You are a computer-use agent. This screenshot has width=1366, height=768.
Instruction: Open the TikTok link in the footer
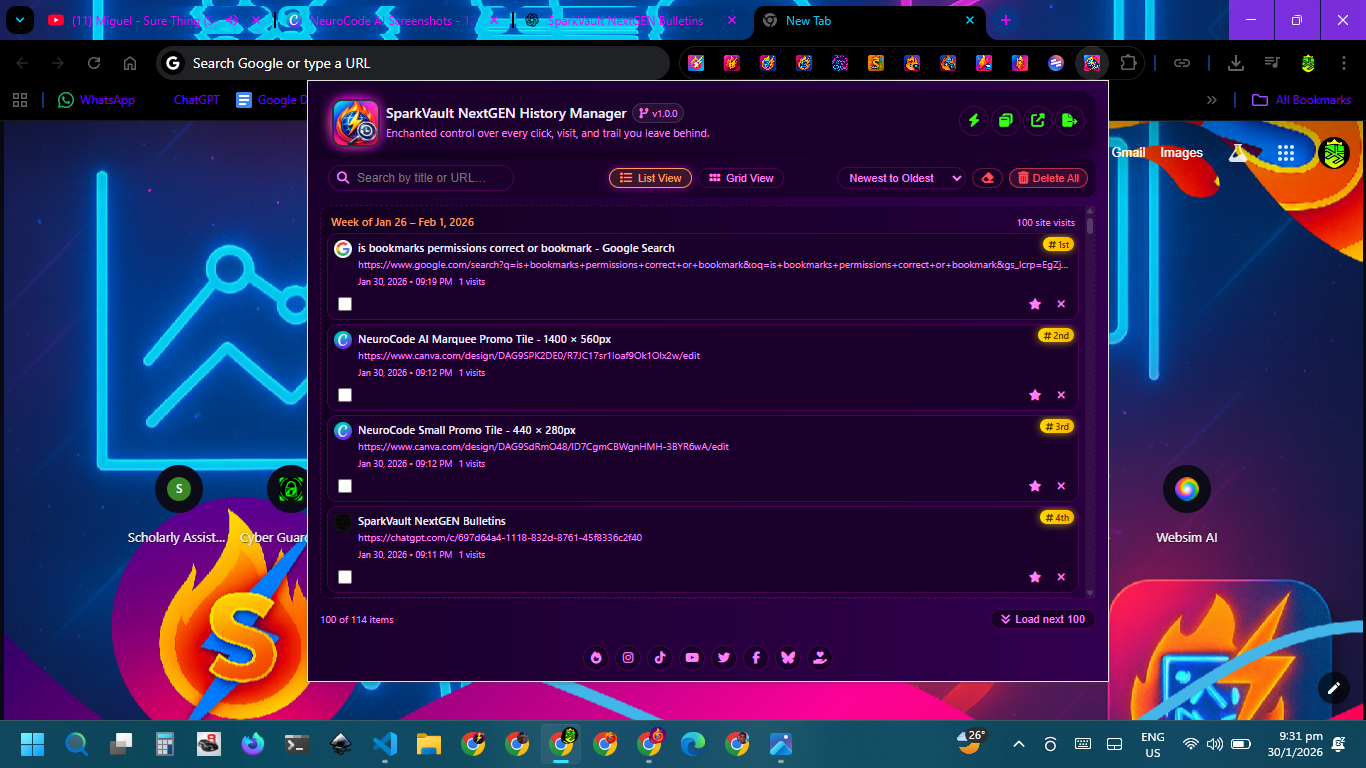[x=660, y=658]
